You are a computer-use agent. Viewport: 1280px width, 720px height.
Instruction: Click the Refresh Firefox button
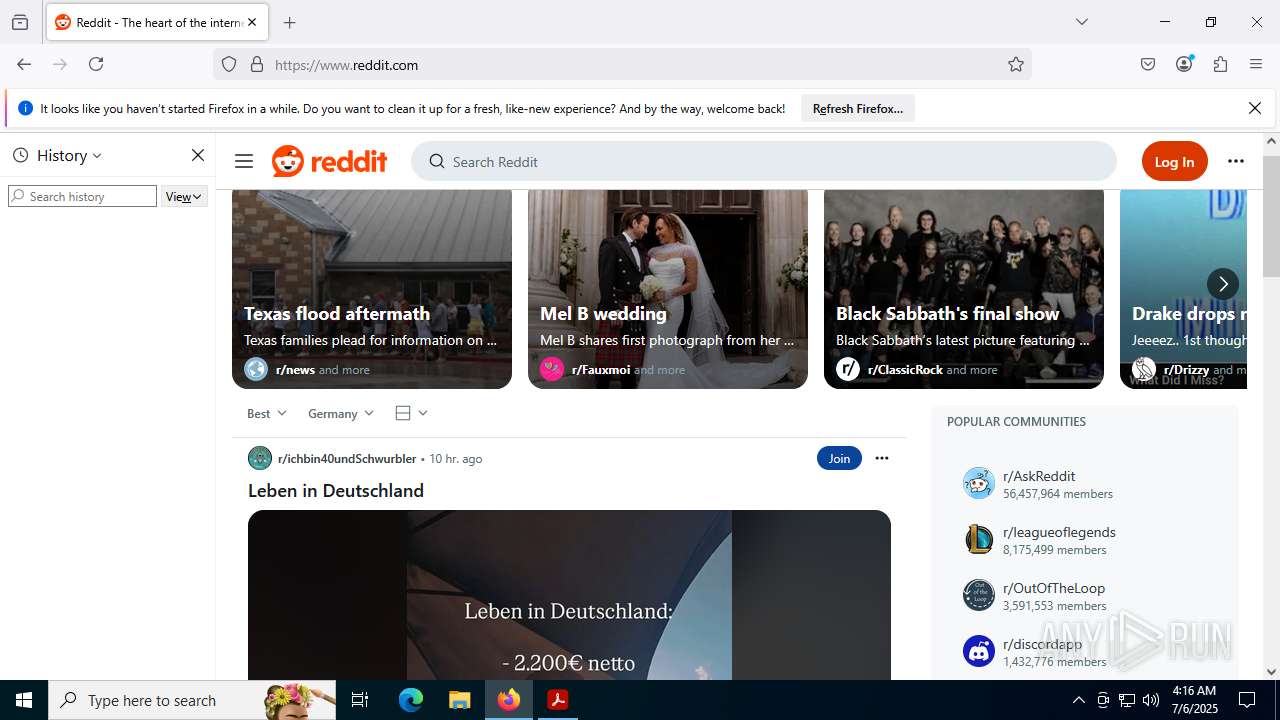pyautogui.click(x=858, y=108)
